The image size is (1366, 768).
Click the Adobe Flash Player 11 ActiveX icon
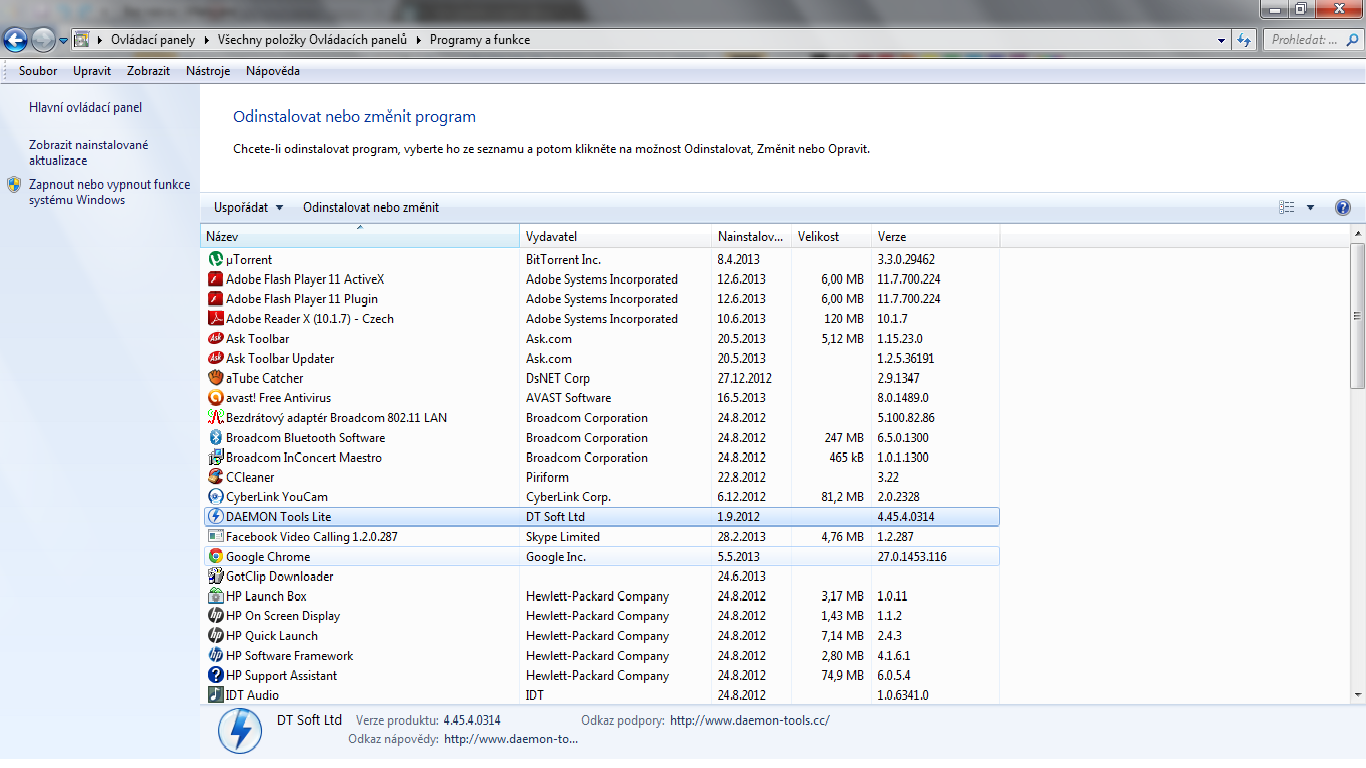click(215, 279)
